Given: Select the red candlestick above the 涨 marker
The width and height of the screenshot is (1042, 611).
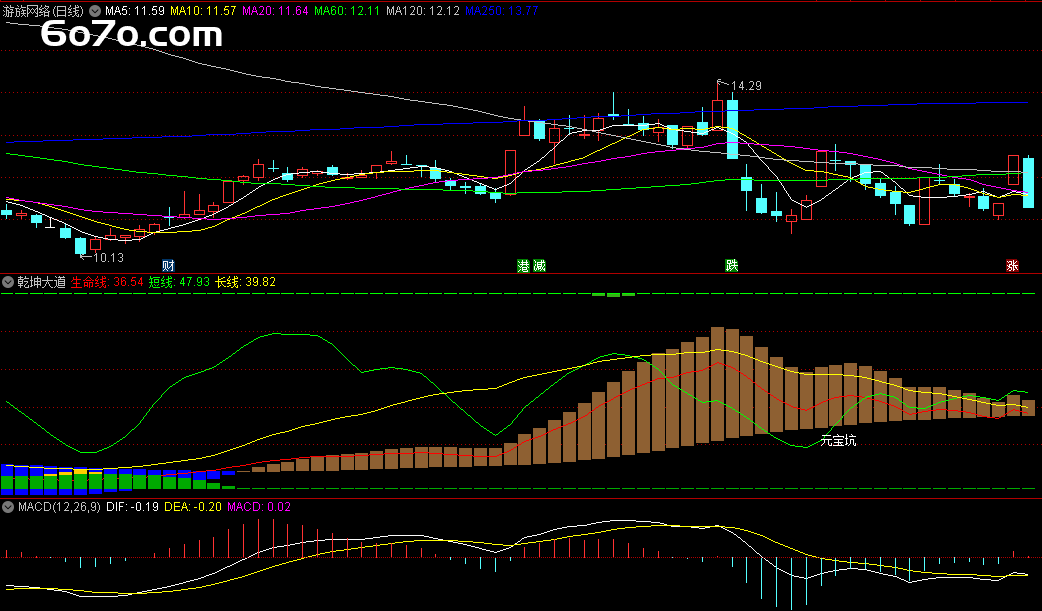Looking at the screenshot, I should tap(1013, 170).
